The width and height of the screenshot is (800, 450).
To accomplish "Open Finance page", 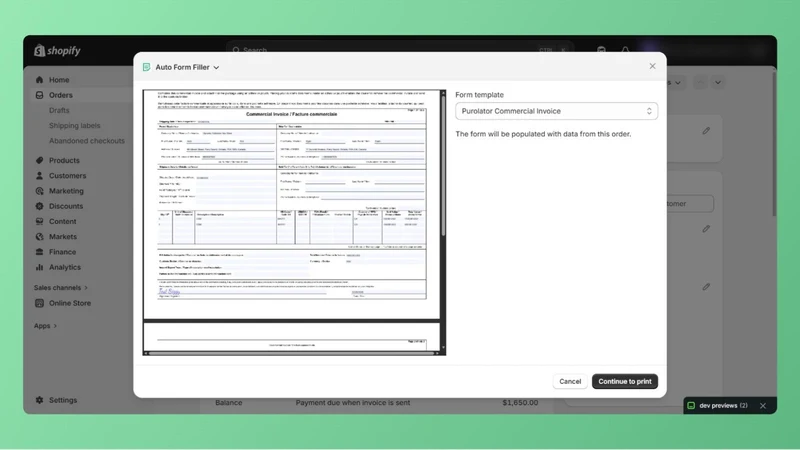I will (62, 252).
